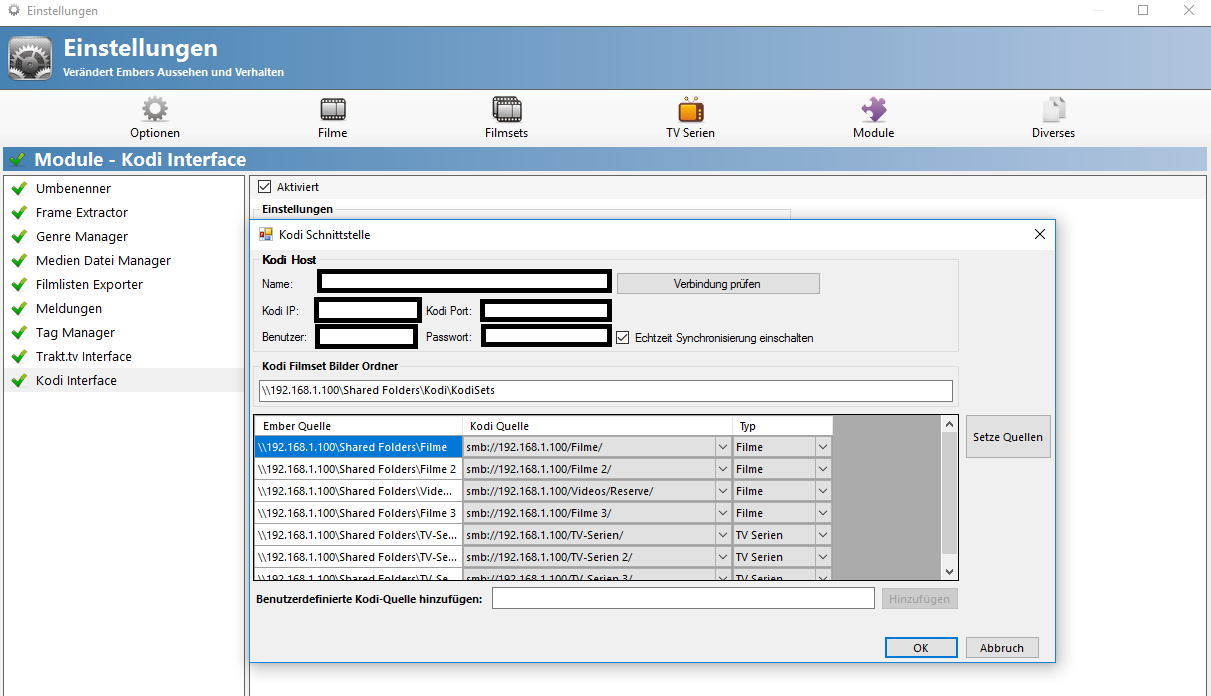Screen dimensions: 1211x696
Task: Open the Module puzzle-piece icon
Action: tap(874, 109)
